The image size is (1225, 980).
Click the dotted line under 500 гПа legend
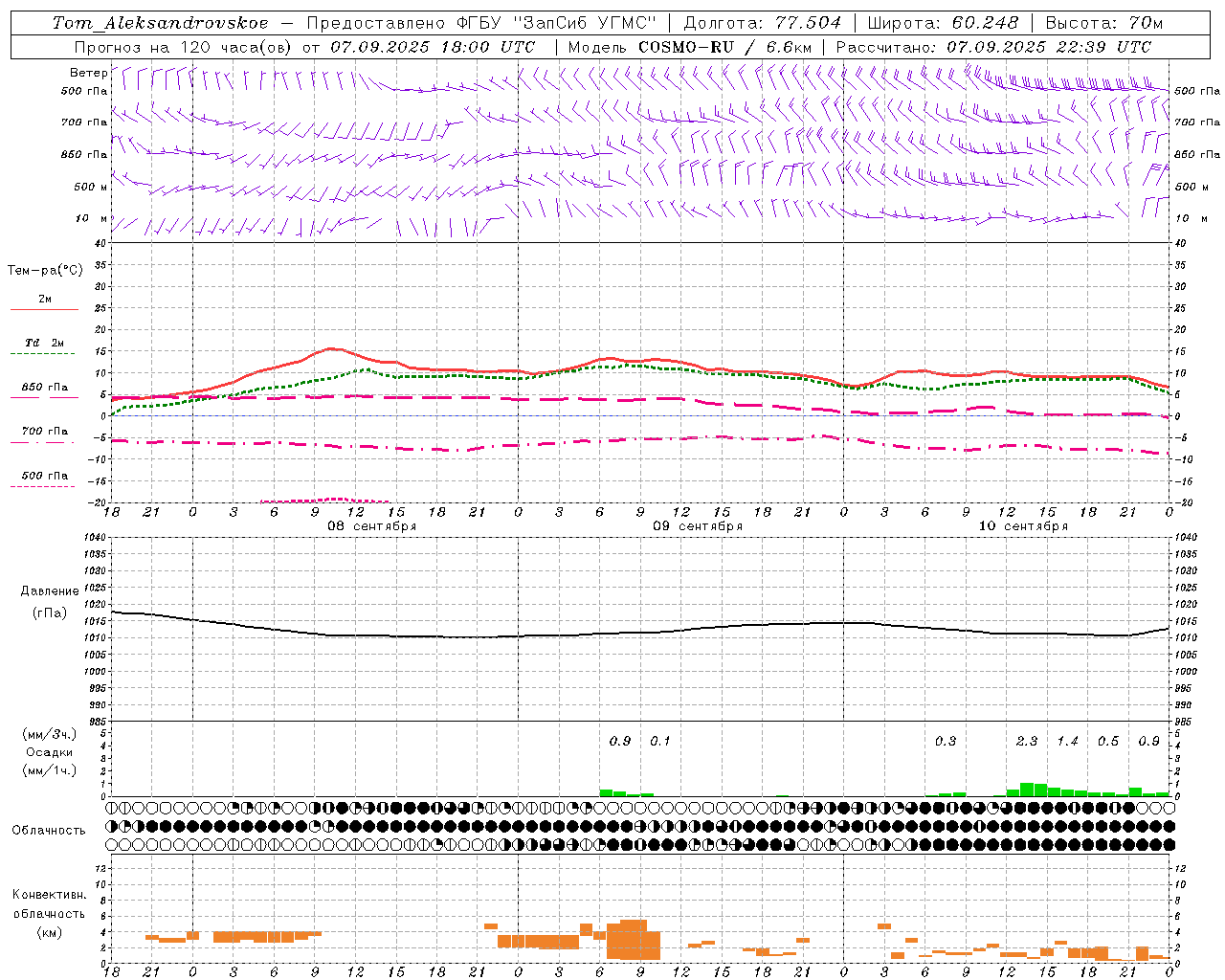pos(43,486)
